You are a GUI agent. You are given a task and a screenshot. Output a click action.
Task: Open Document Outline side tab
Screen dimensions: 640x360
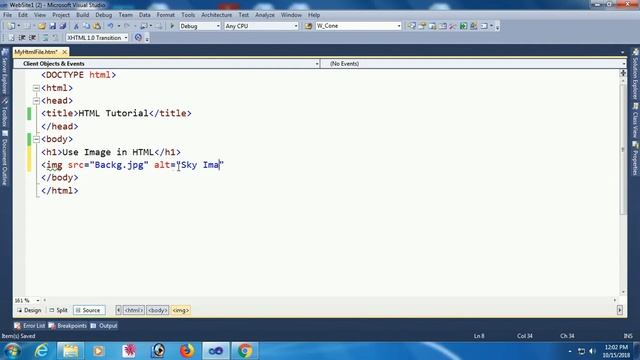[5, 158]
